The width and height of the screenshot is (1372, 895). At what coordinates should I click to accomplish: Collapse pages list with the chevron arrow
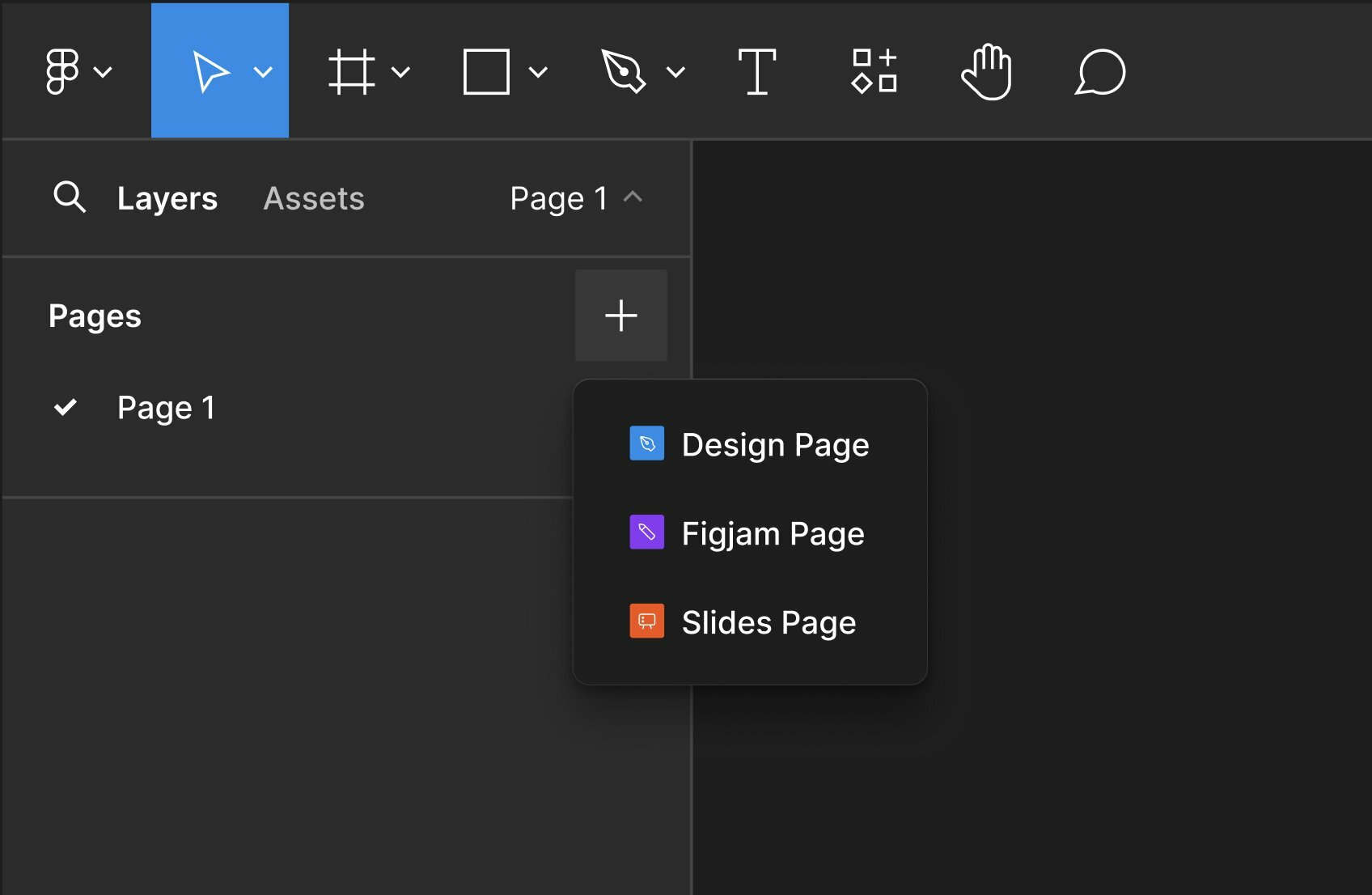tap(633, 197)
